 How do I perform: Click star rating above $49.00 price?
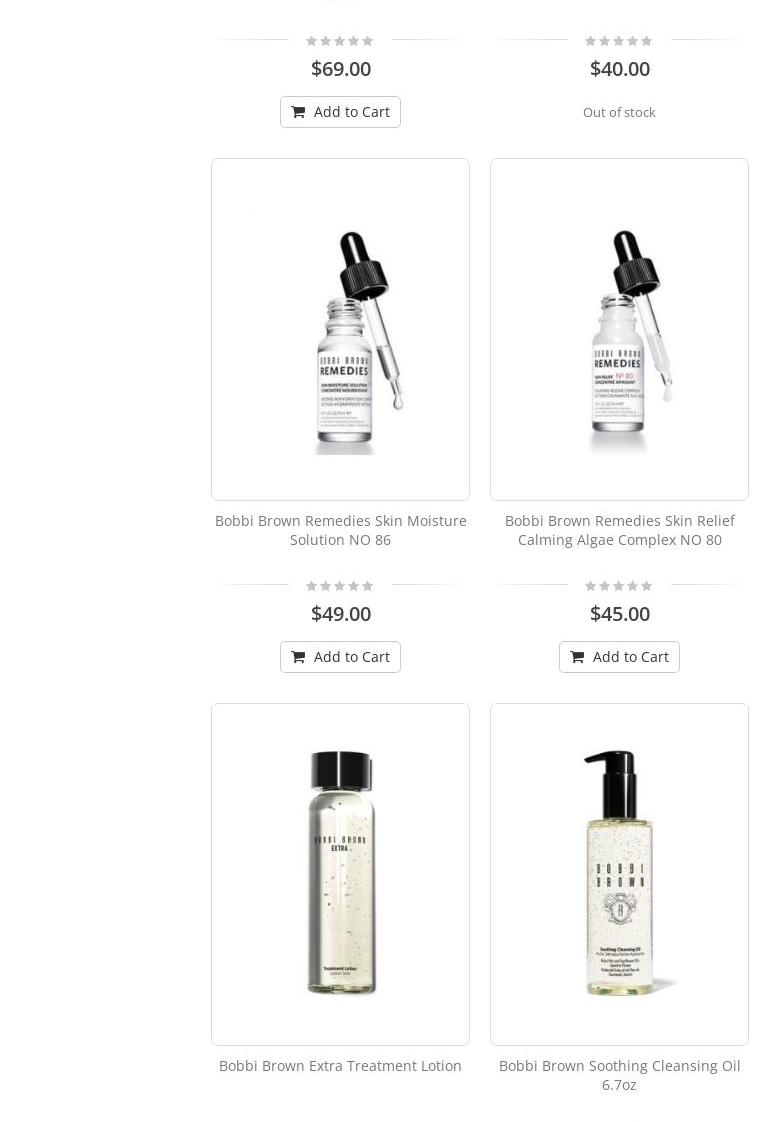point(340,586)
